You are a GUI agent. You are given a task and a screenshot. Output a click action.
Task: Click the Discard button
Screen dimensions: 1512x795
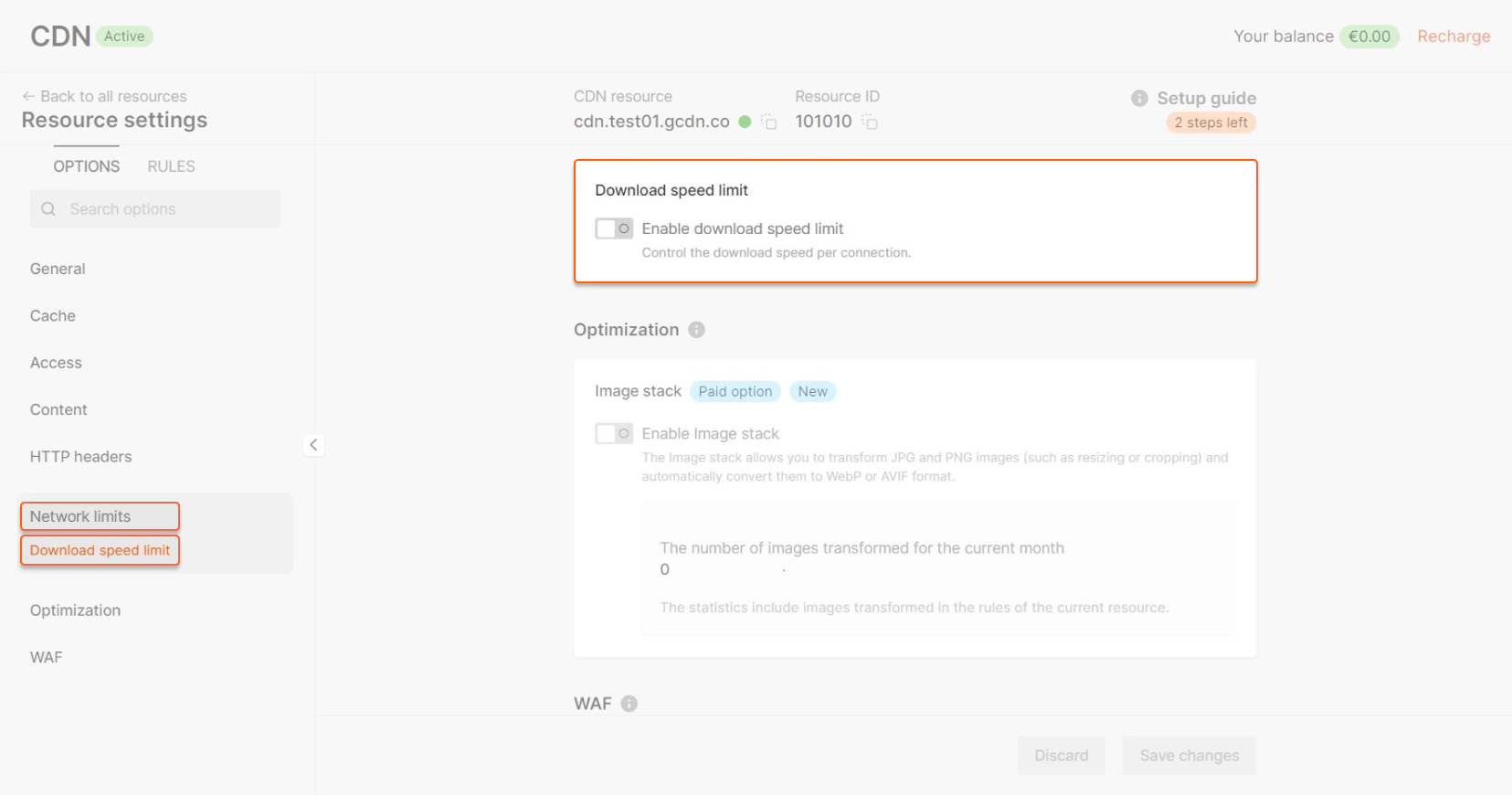pyautogui.click(x=1061, y=755)
